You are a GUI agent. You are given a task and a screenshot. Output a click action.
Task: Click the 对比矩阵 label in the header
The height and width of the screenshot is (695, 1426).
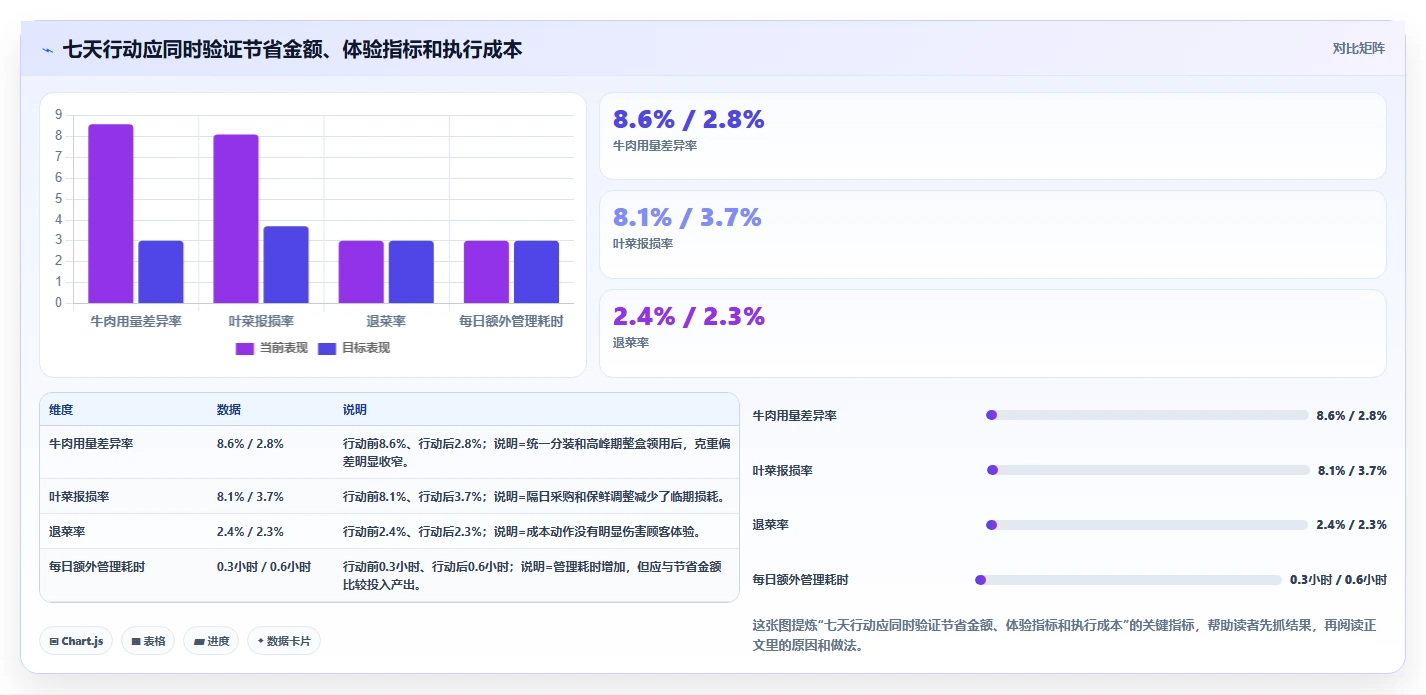(1359, 48)
